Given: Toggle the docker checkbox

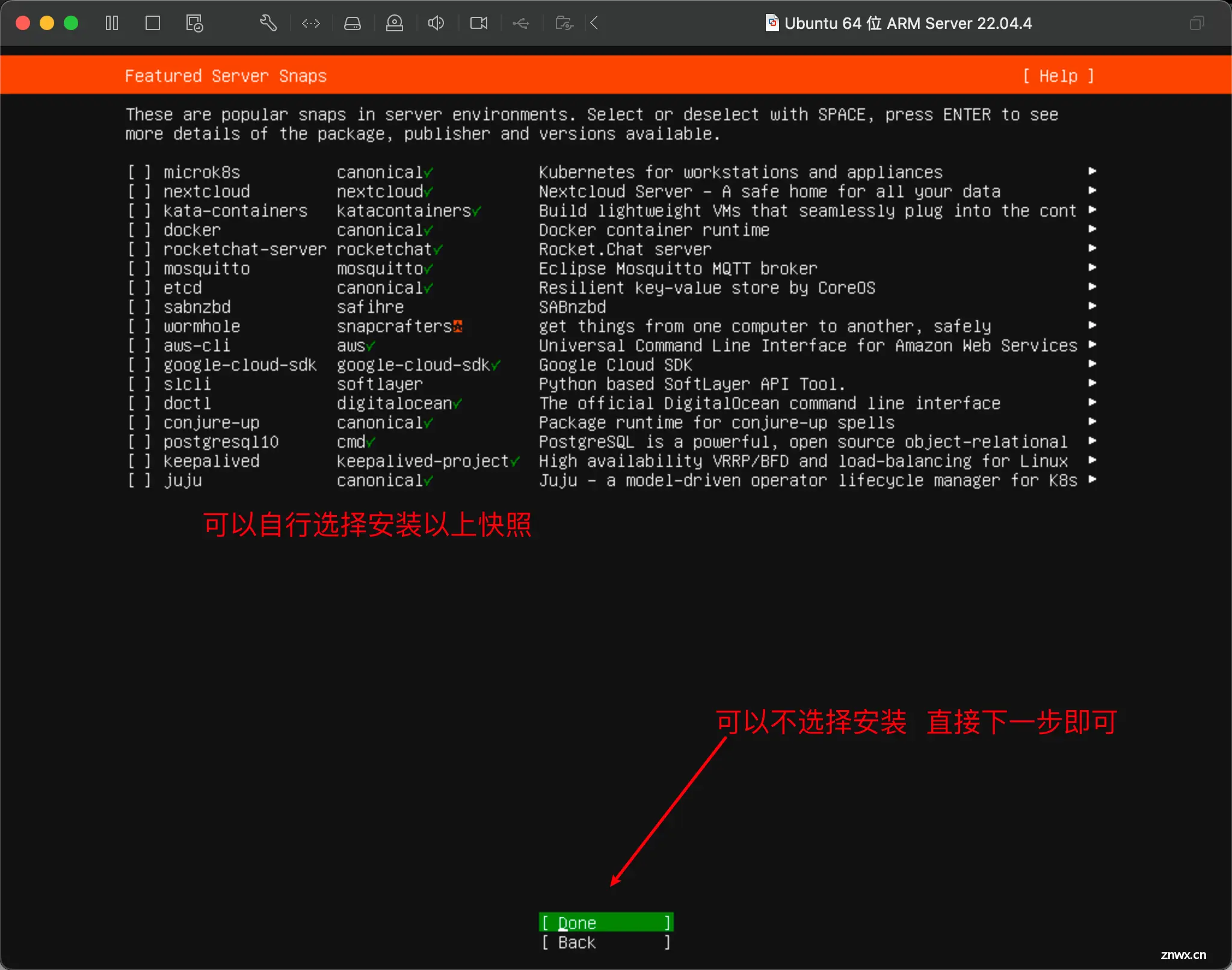Looking at the screenshot, I should tap(139, 230).
